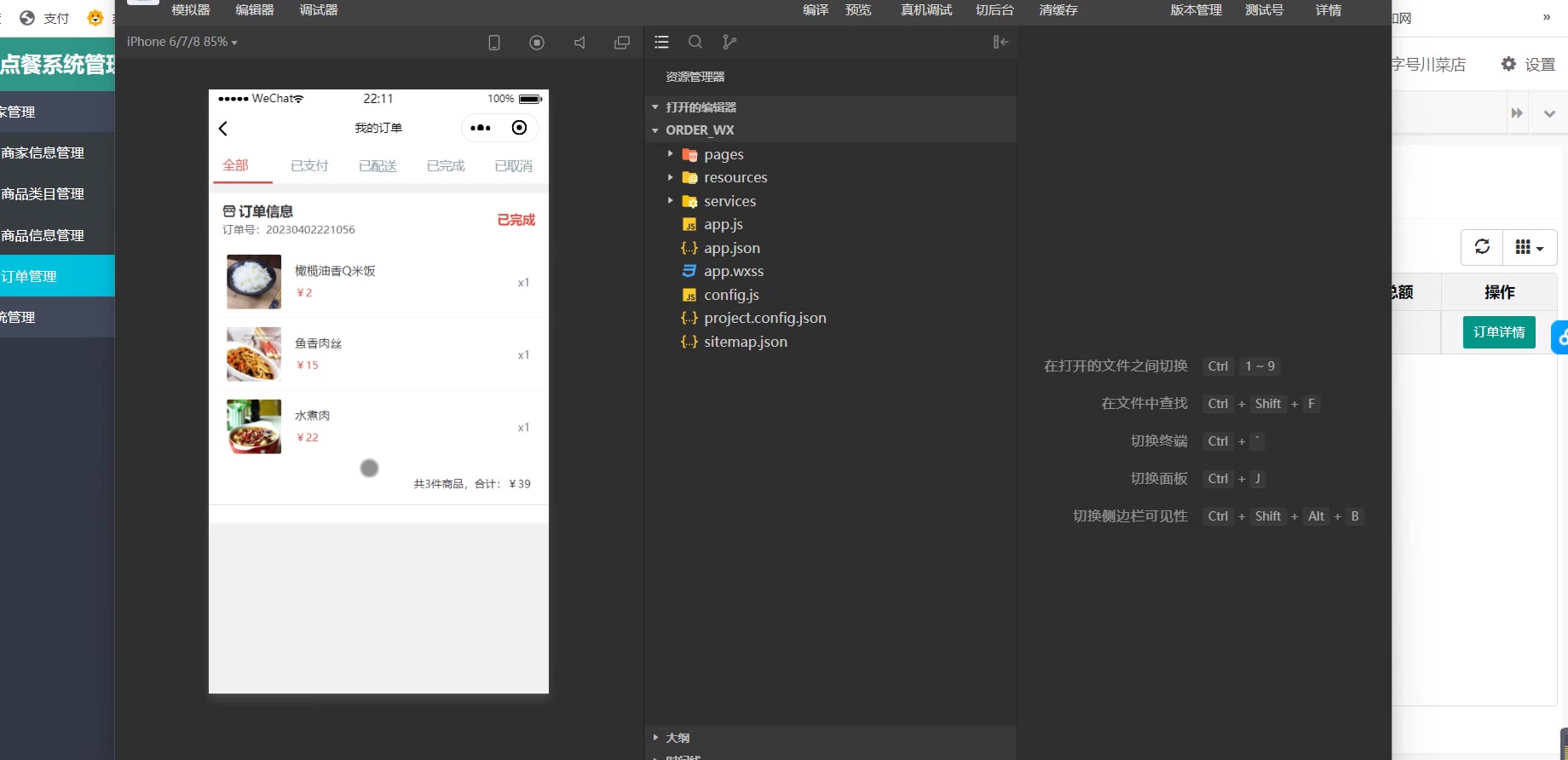Open sitemap.json file
Image resolution: width=1568 pixels, height=760 pixels.
pyautogui.click(x=746, y=342)
